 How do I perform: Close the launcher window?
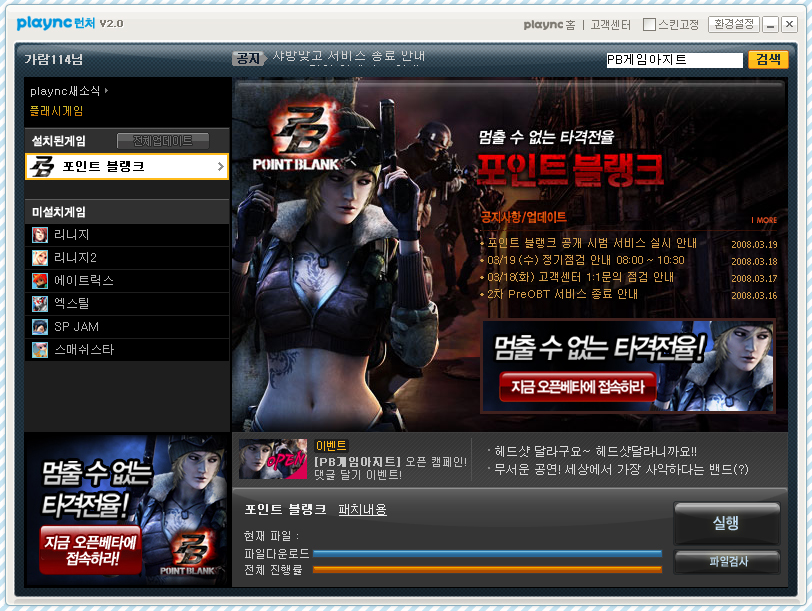[x=789, y=24]
